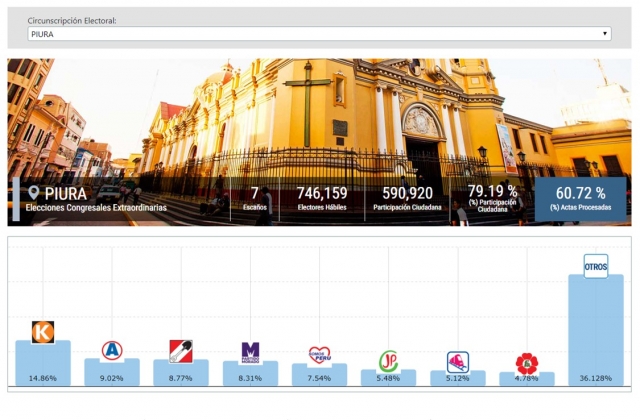Click the blue and pink party logo
The image size is (640, 420).
point(457,362)
